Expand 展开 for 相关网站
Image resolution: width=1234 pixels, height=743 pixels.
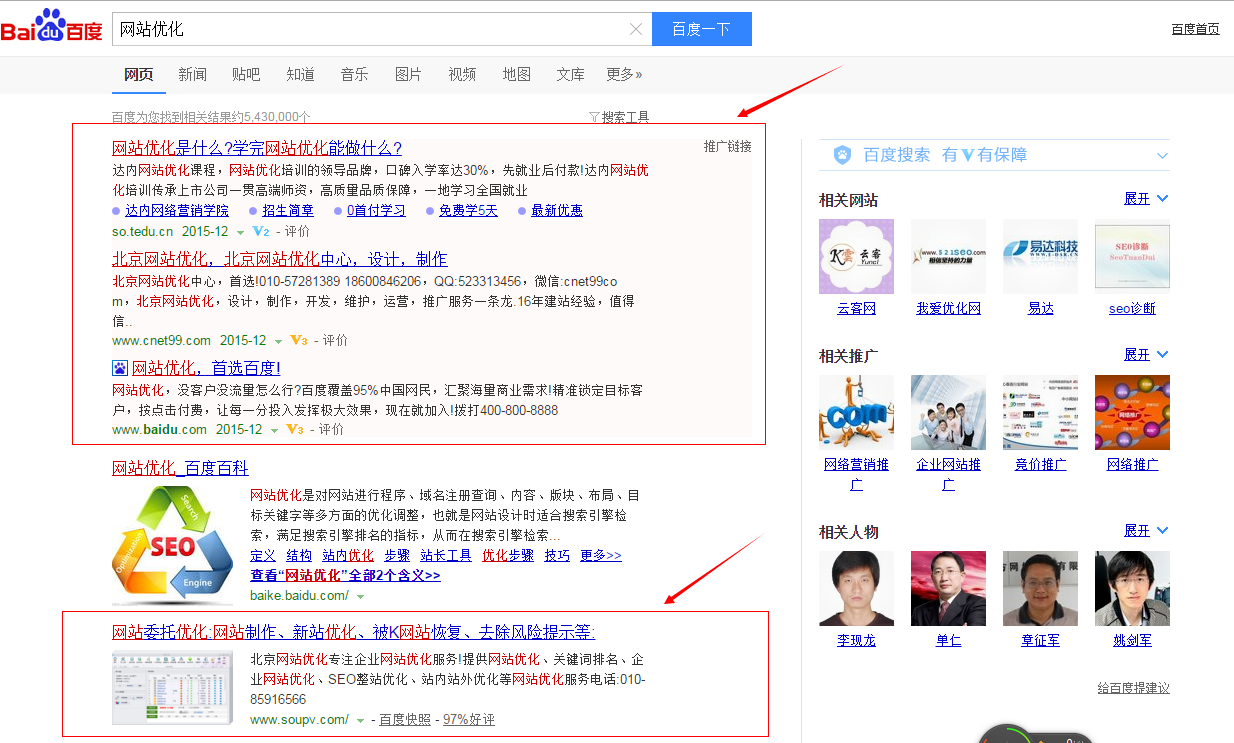(1146, 198)
